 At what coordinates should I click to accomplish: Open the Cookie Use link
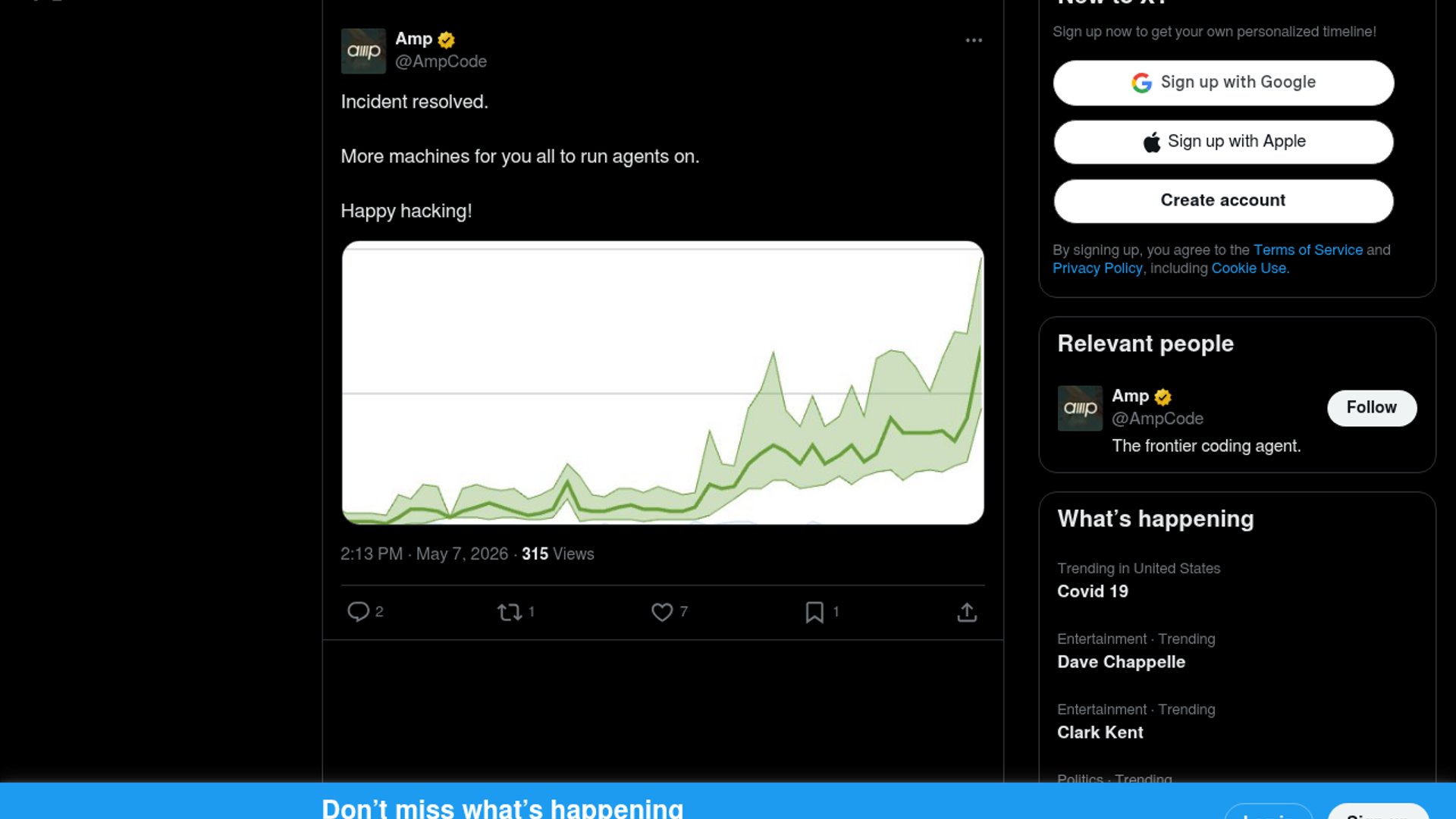pyautogui.click(x=1248, y=268)
